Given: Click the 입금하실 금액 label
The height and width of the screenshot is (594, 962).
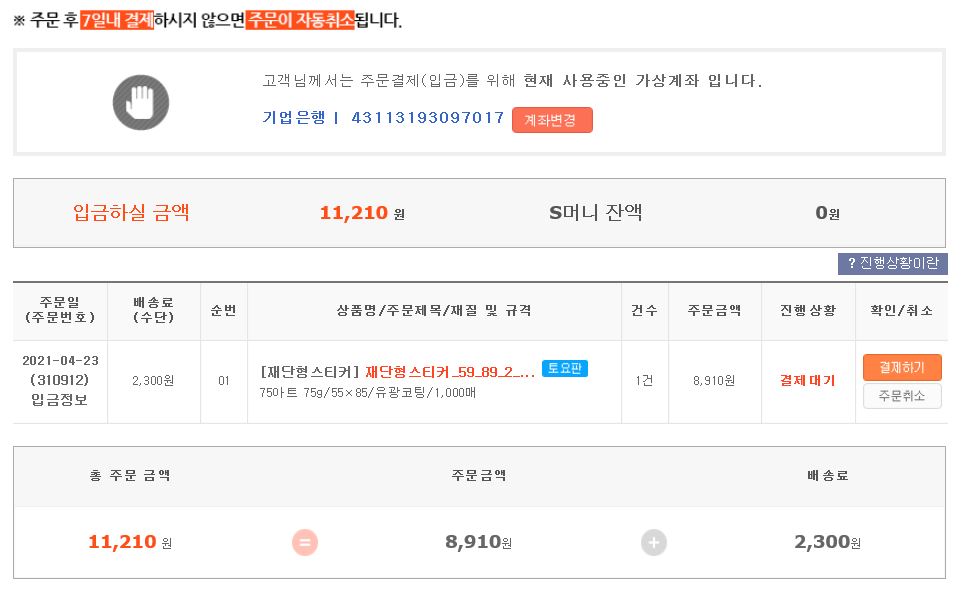Looking at the screenshot, I should (x=131, y=212).
